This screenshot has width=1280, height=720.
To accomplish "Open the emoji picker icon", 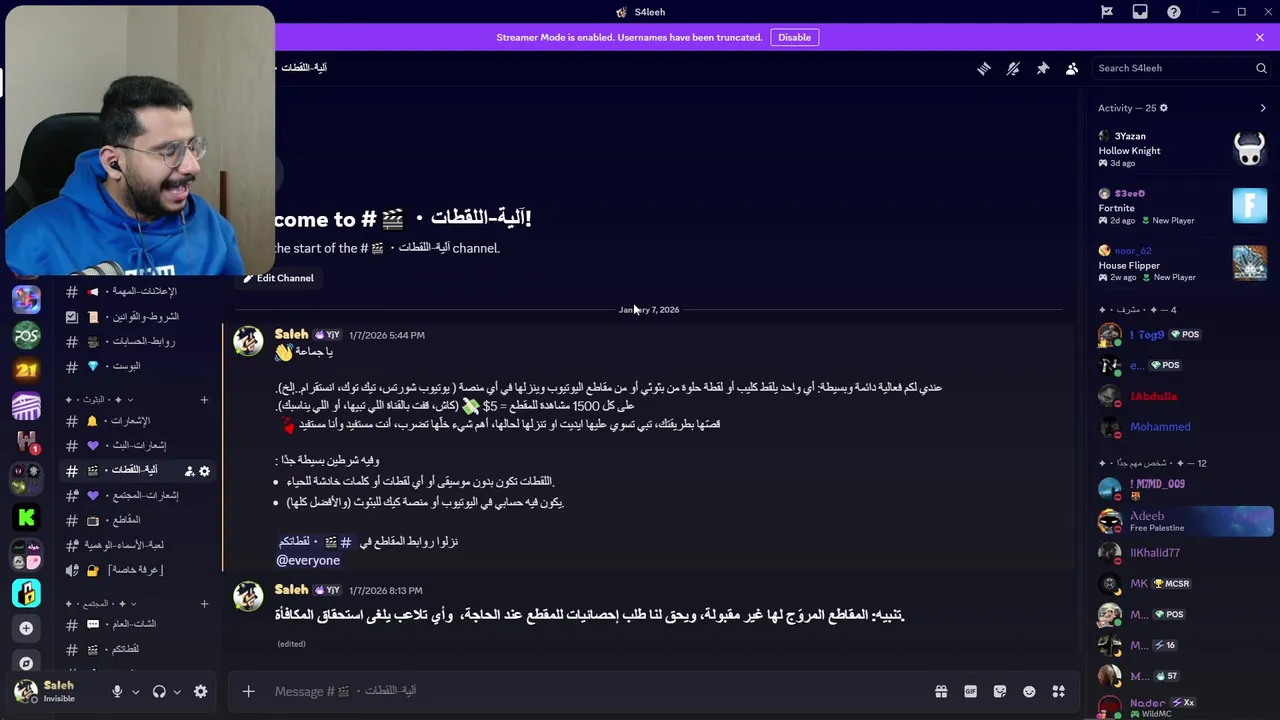I will click(x=1029, y=691).
